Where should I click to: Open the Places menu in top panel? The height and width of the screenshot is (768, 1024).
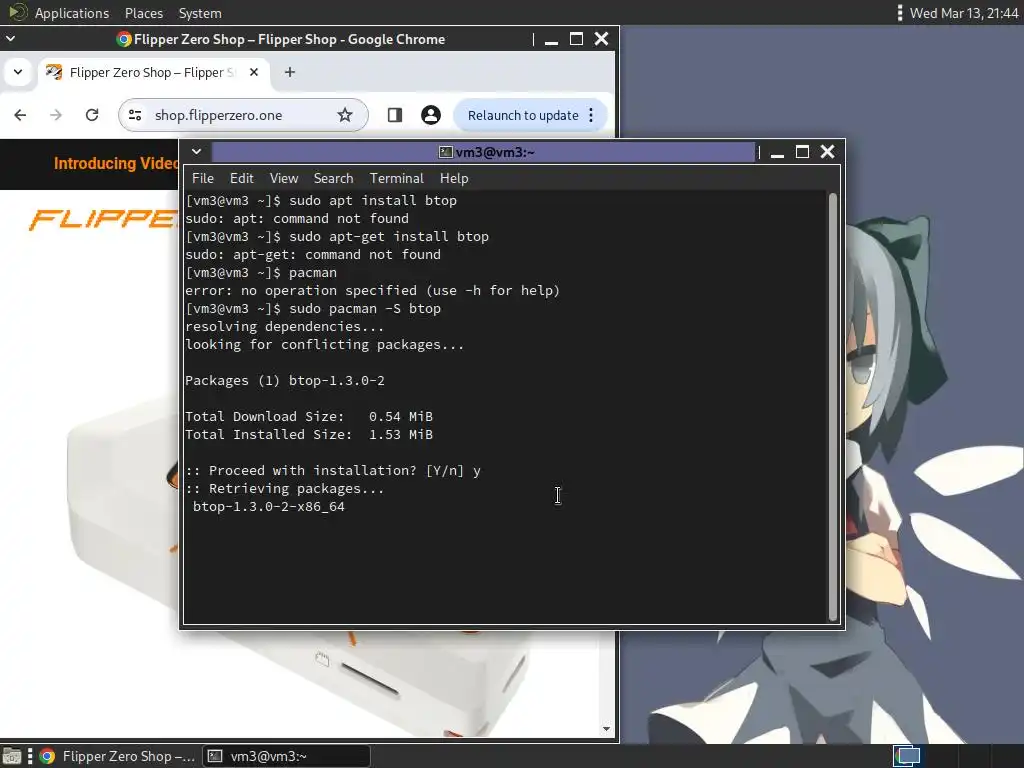click(x=144, y=13)
